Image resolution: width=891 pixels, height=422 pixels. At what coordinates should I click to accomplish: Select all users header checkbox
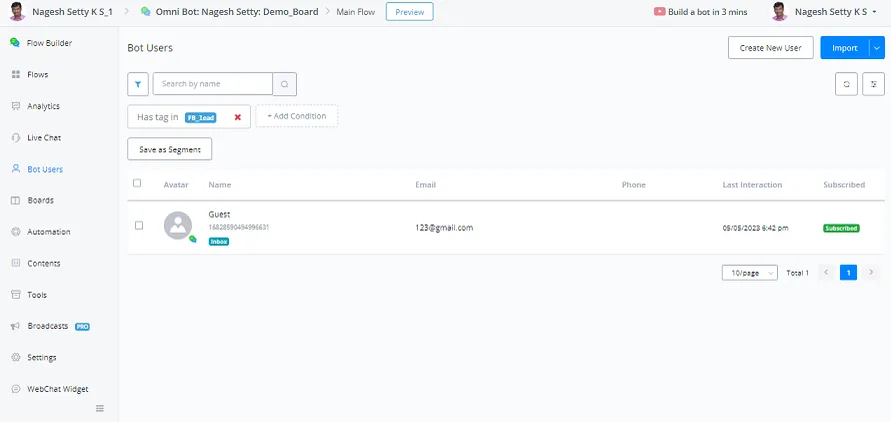(137, 183)
